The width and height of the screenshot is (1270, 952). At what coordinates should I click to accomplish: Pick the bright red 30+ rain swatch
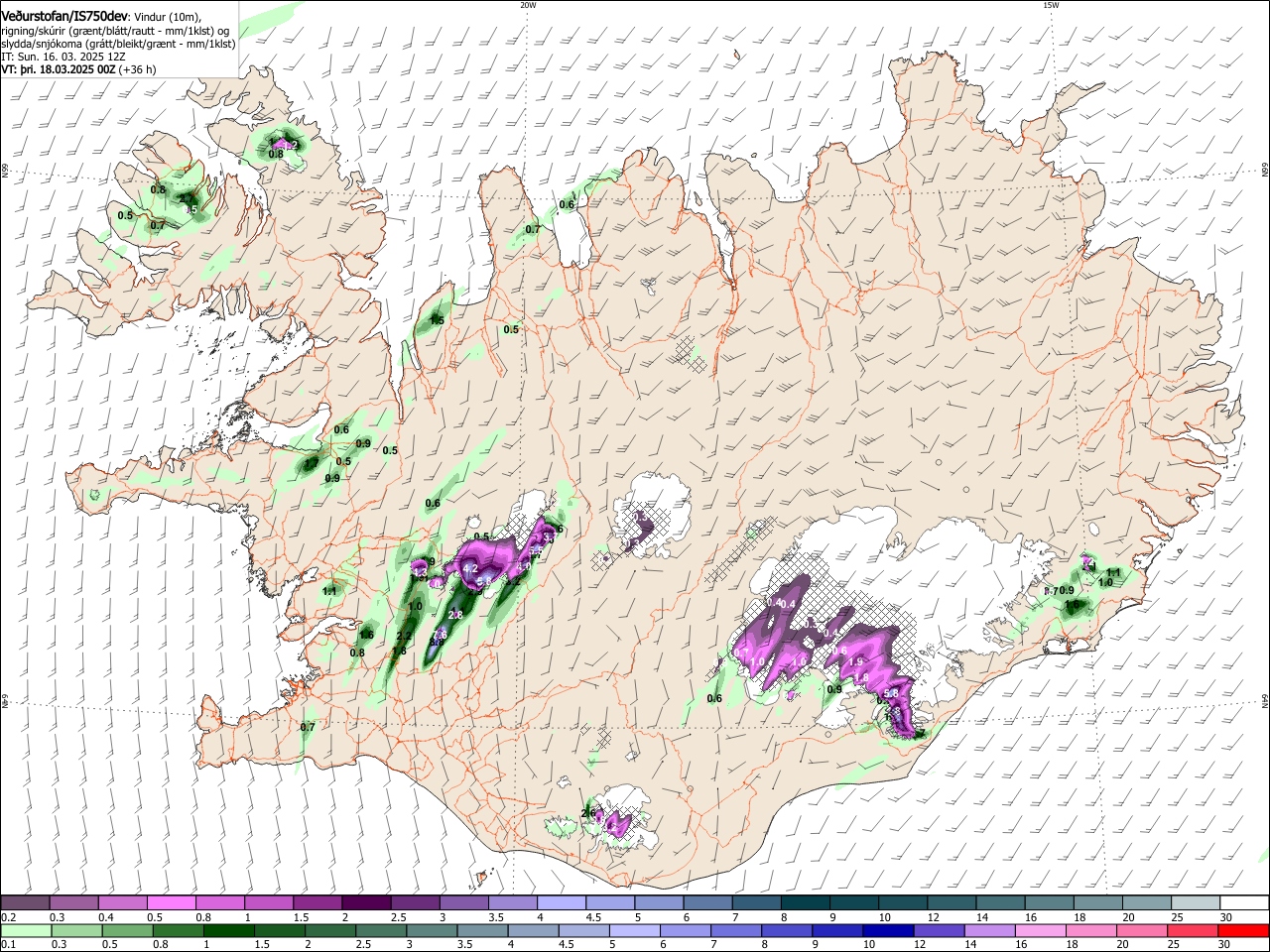click(x=1242, y=931)
